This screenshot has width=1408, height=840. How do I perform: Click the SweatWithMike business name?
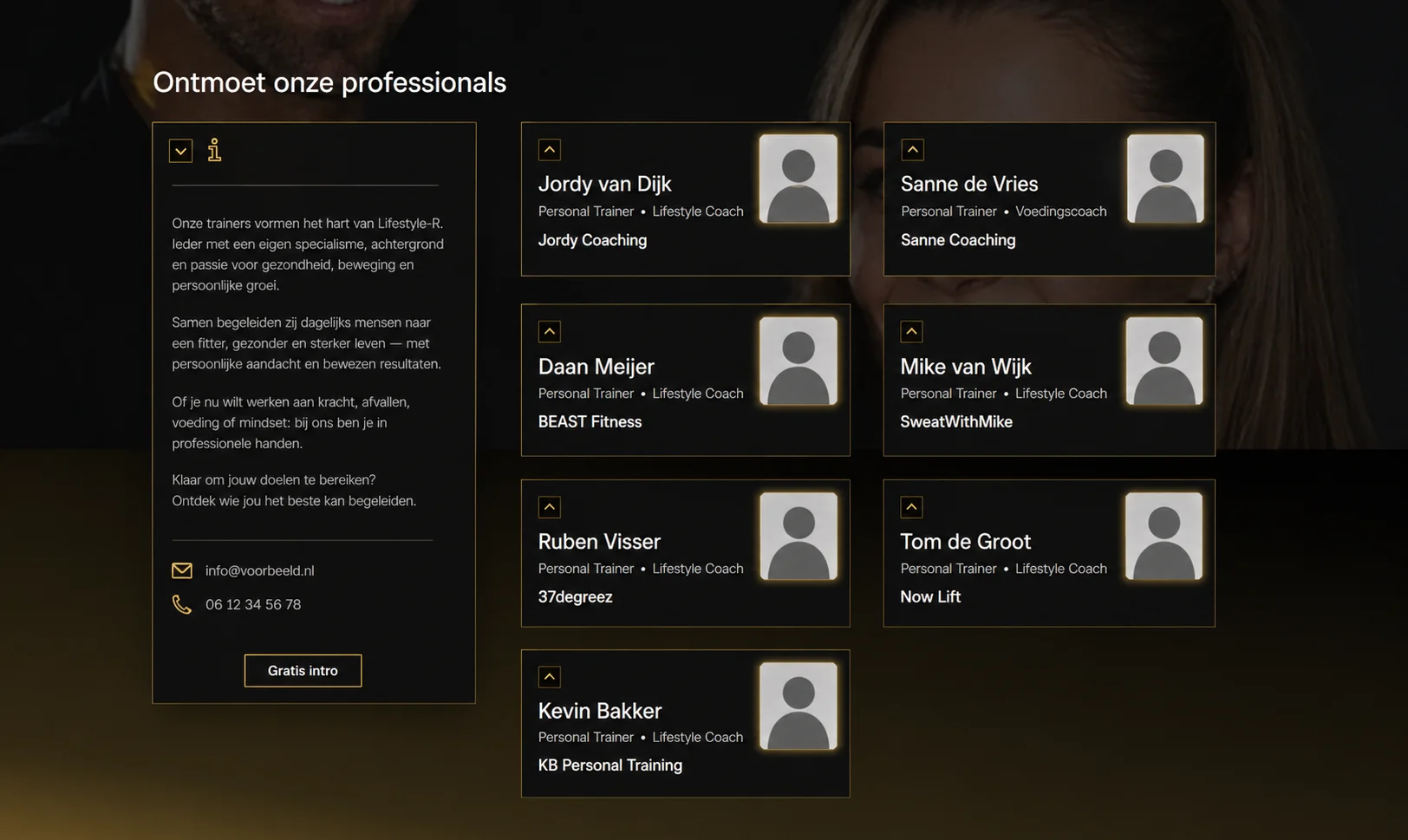(956, 422)
